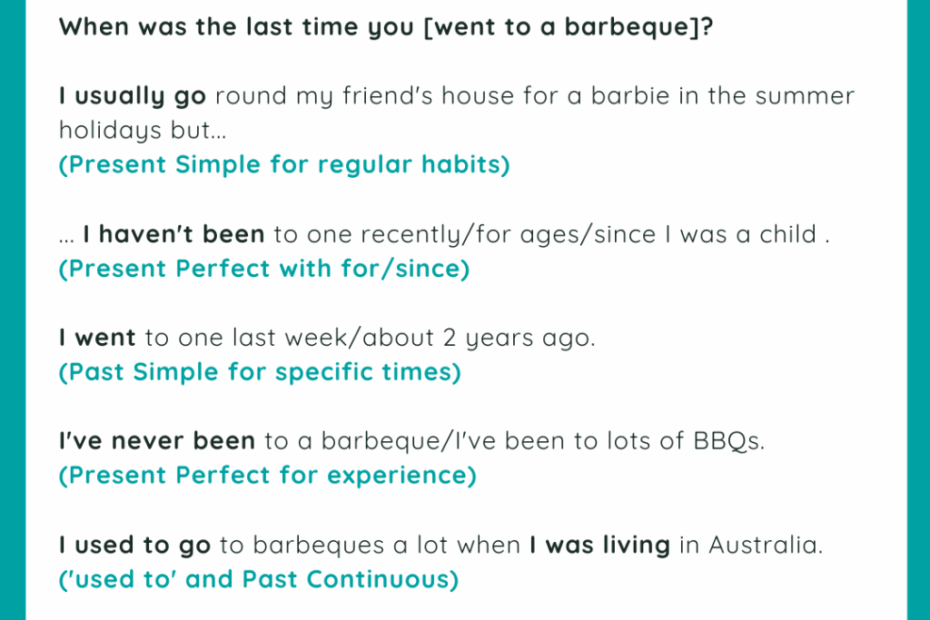Click the bold phrase "I used to go"
Image resolution: width=930 pixels, height=620 pixels.
[135, 545]
